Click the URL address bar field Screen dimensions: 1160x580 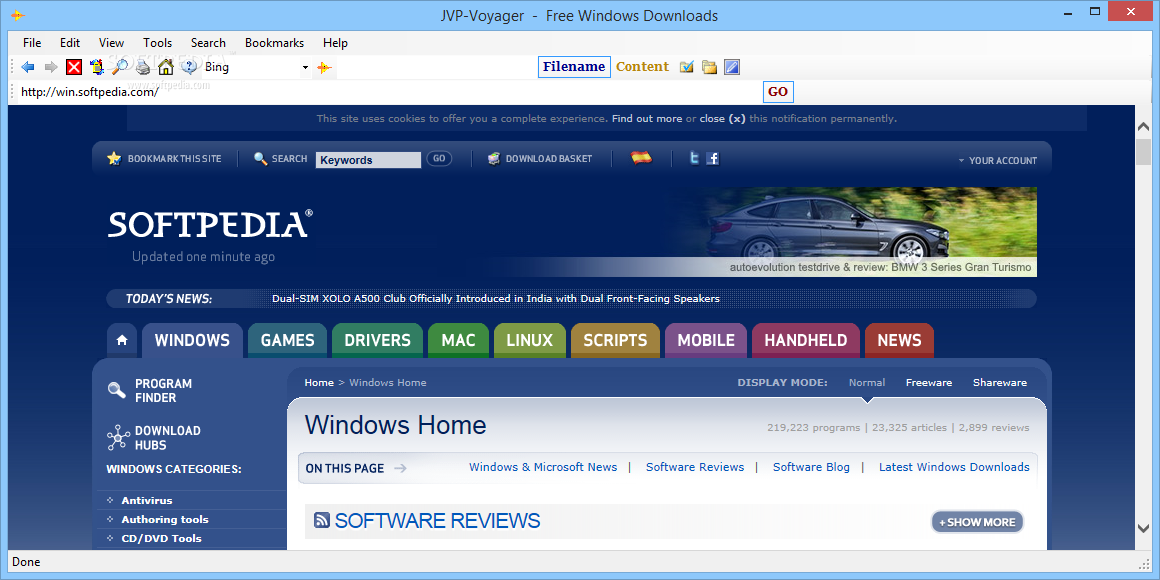coord(387,92)
